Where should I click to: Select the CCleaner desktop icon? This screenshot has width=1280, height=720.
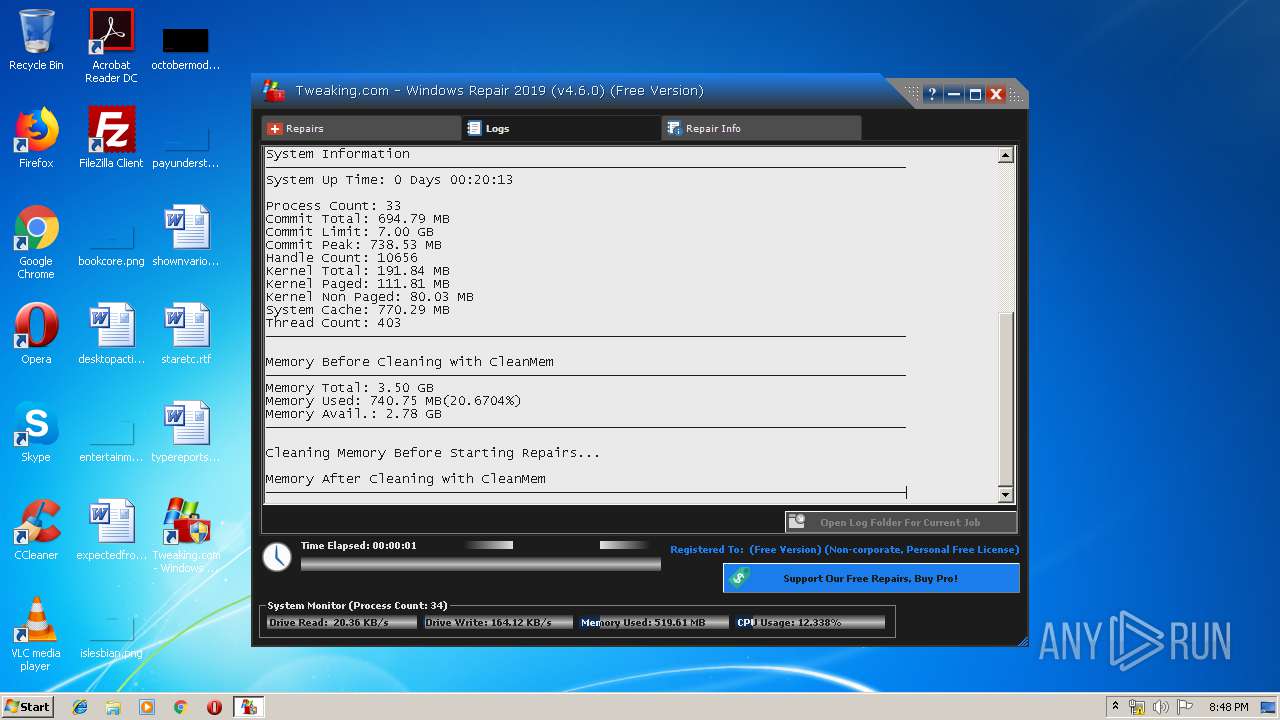[36, 530]
